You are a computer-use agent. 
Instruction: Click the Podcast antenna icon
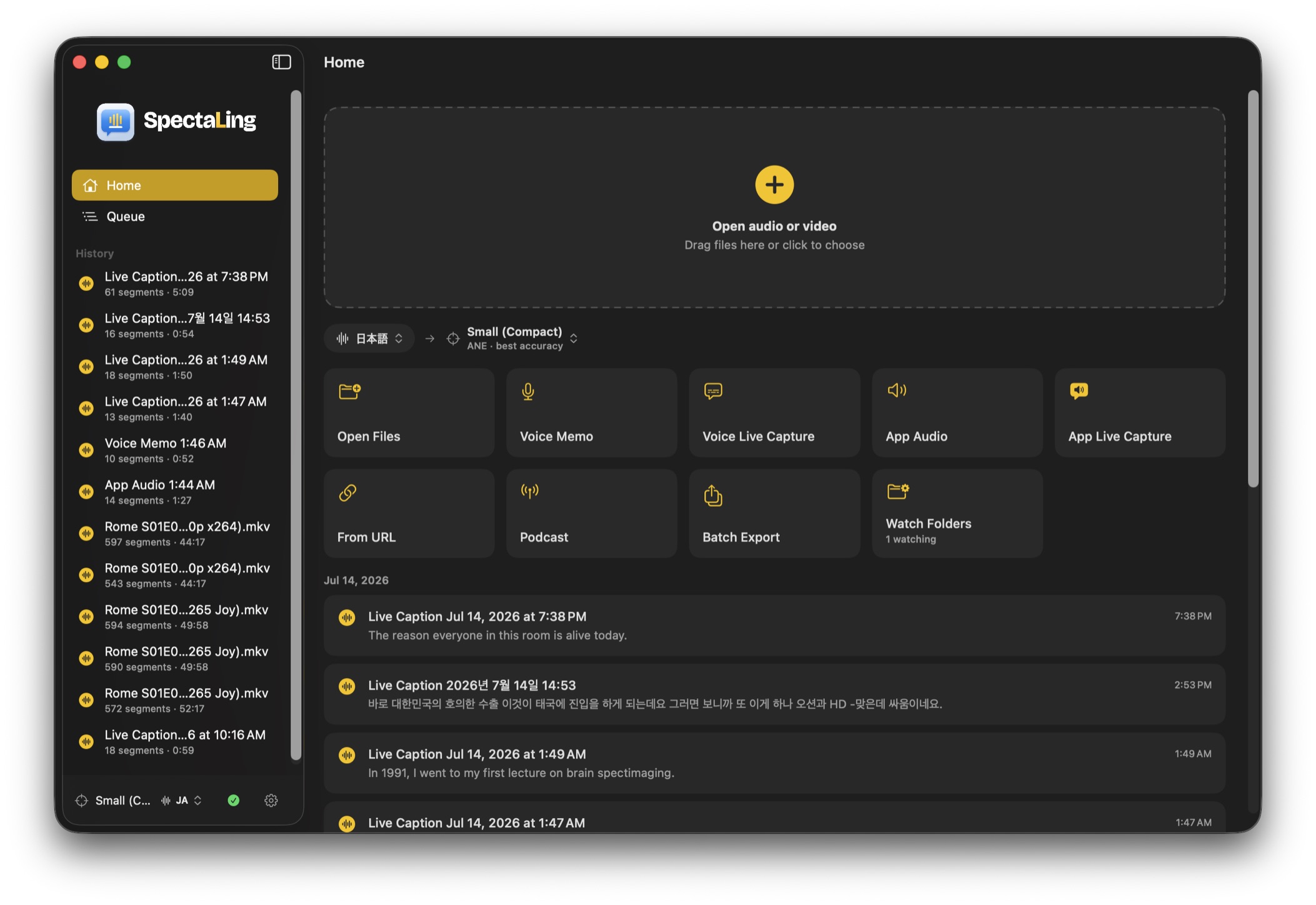530,491
